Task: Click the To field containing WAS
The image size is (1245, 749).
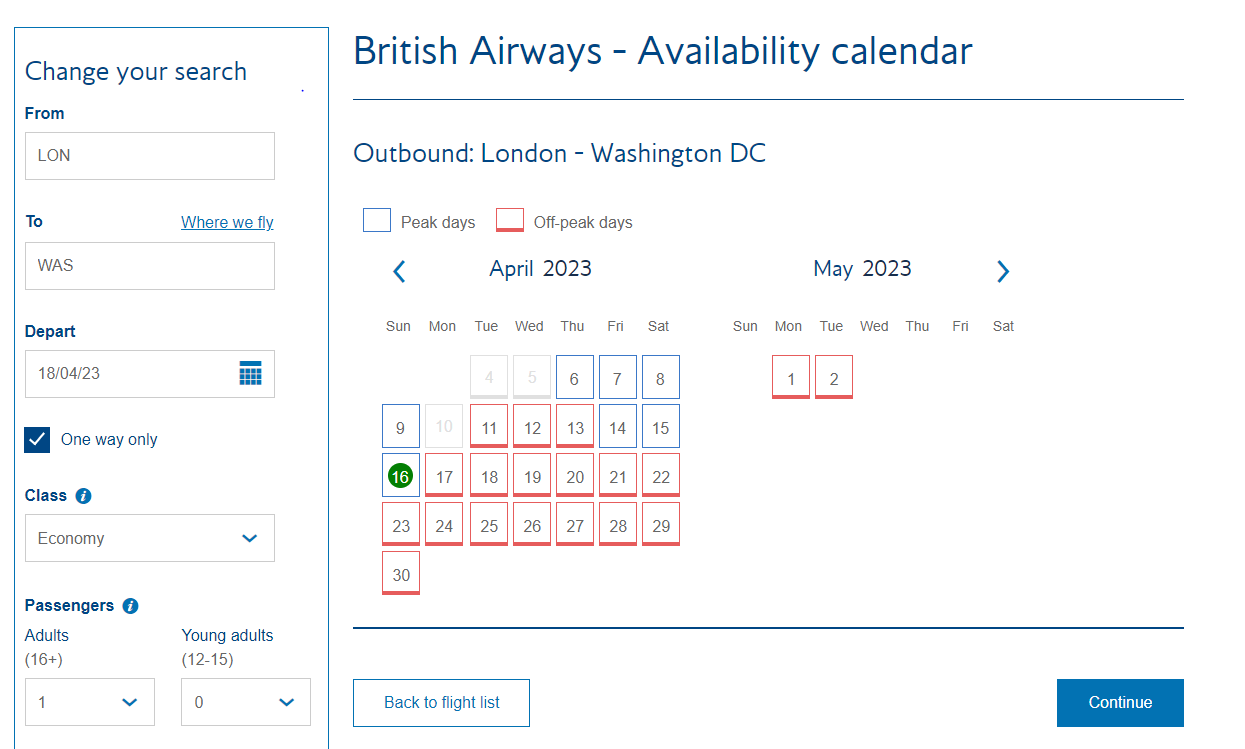Action: 150,266
